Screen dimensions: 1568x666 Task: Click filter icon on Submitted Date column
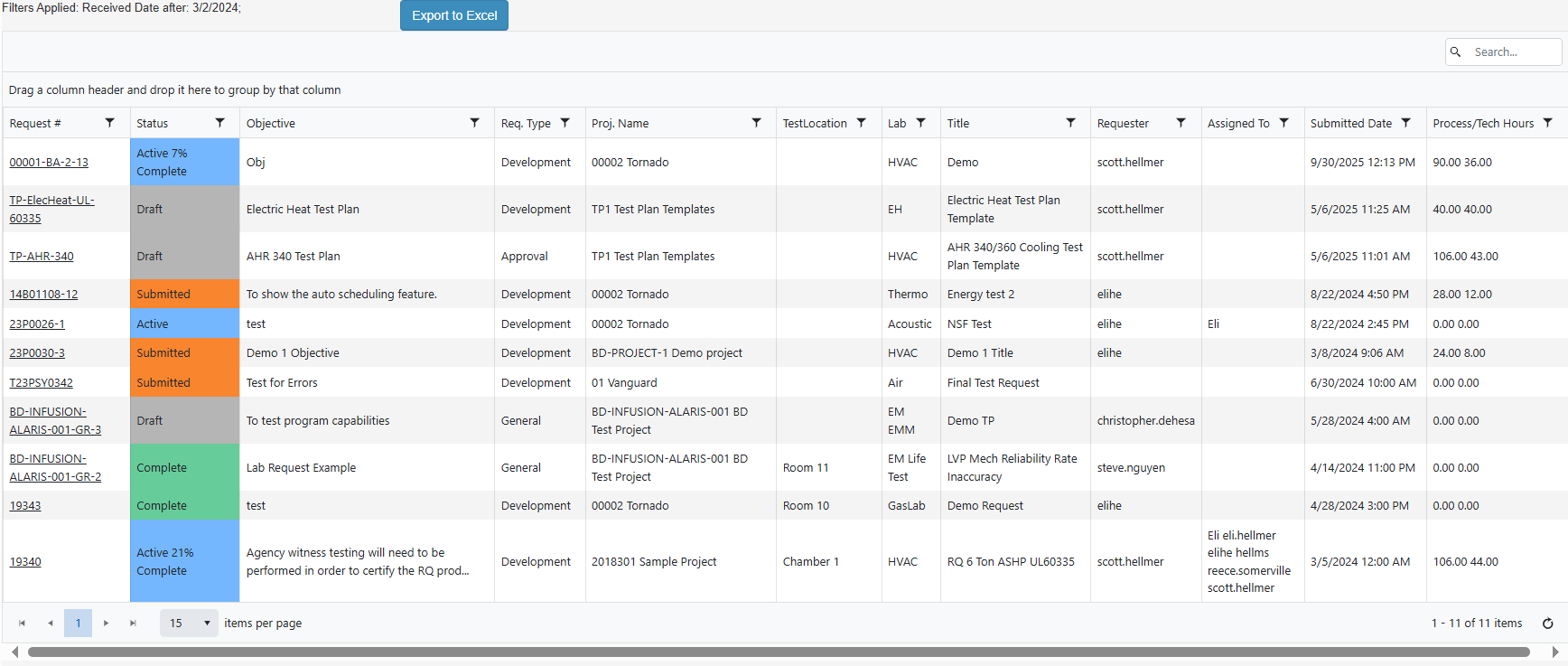click(1405, 123)
